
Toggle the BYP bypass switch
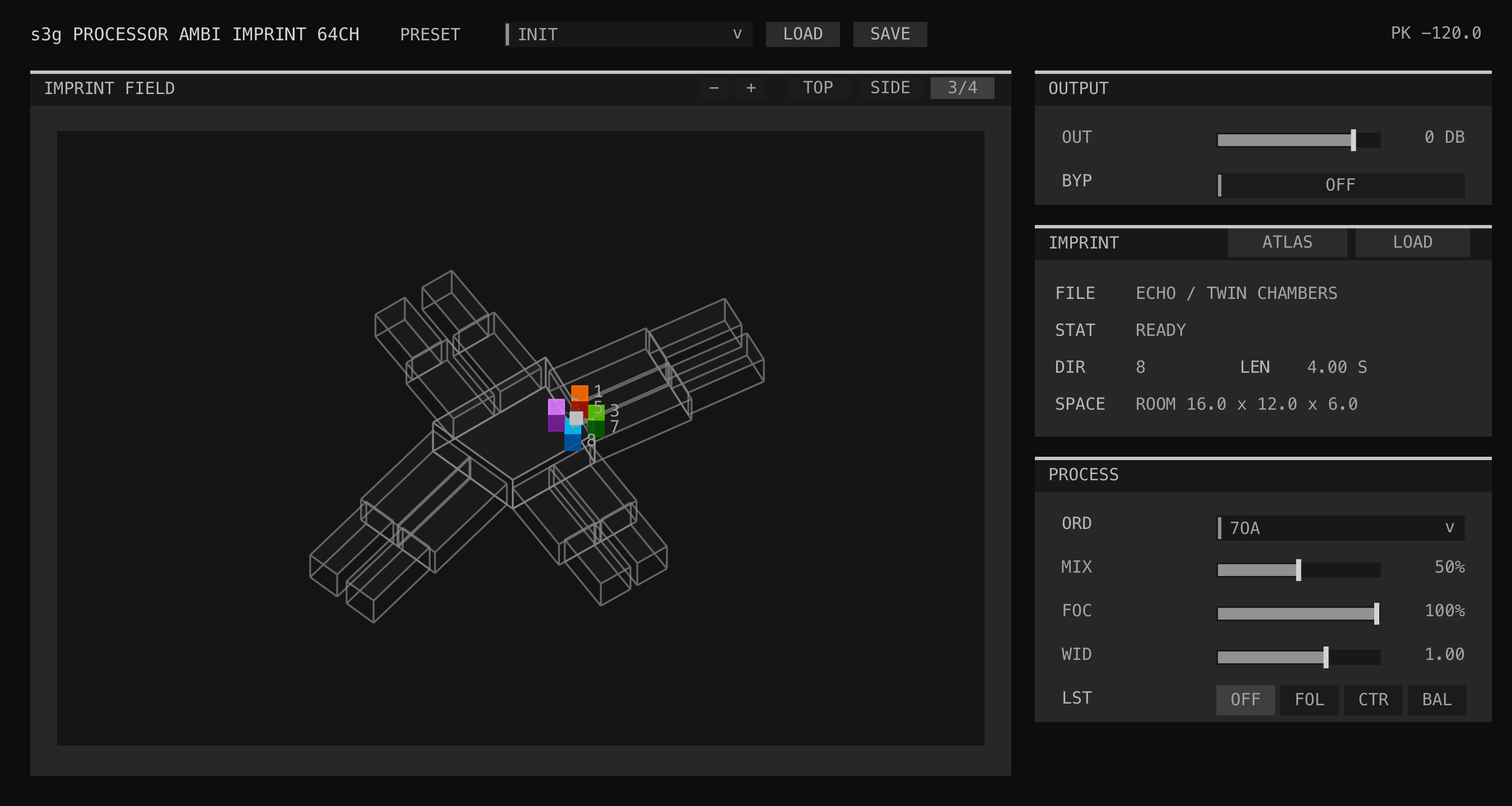(x=1341, y=185)
